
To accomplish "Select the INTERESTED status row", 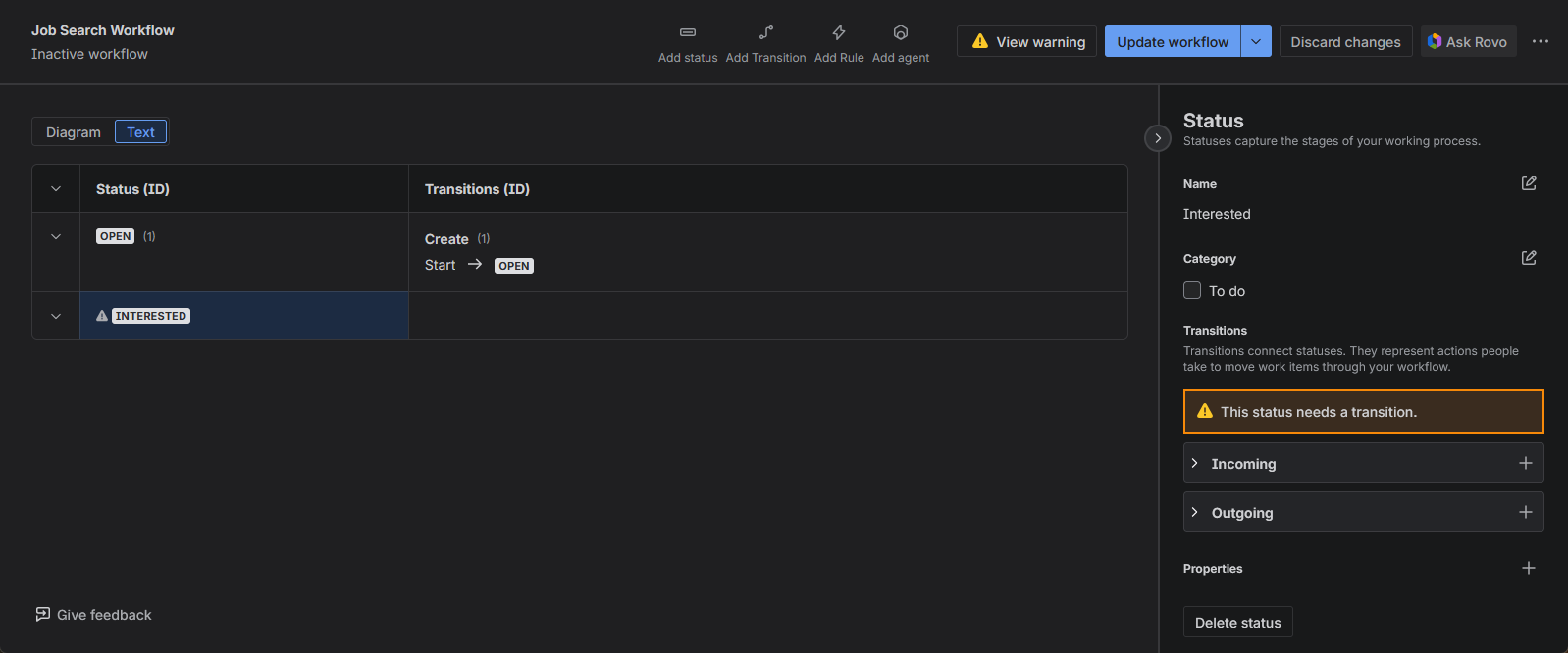I will (244, 316).
